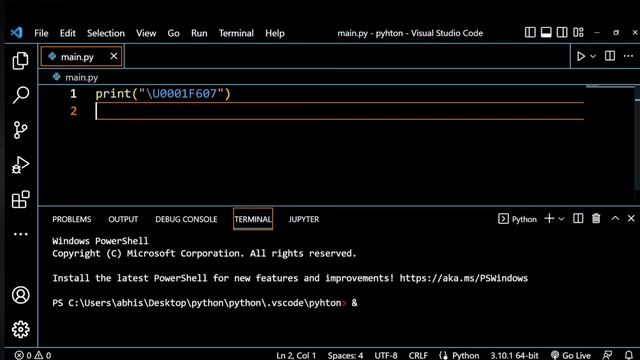Open the Manage gear settings icon

pos(20,329)
